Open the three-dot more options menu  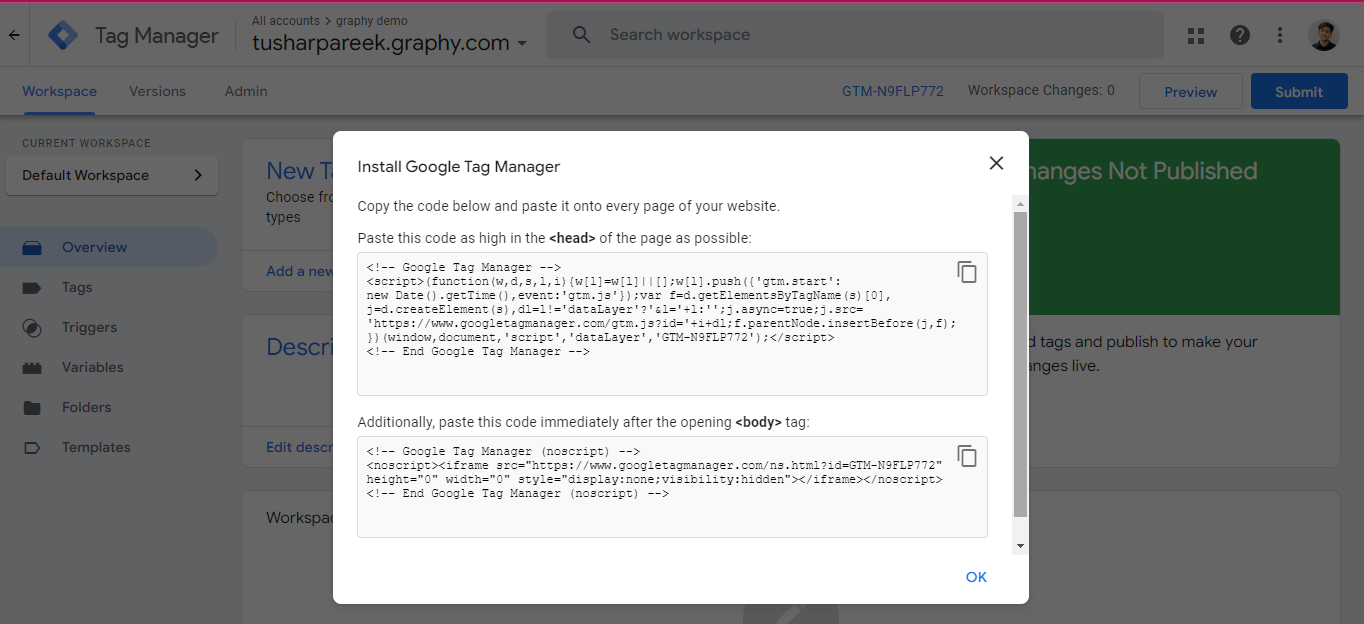tap(1280, 36)
